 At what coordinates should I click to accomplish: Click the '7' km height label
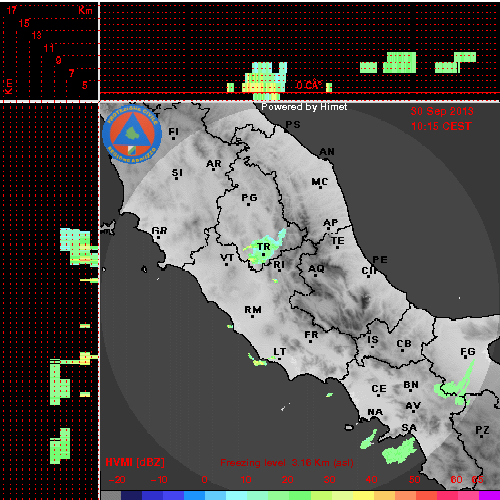(71, 73)
